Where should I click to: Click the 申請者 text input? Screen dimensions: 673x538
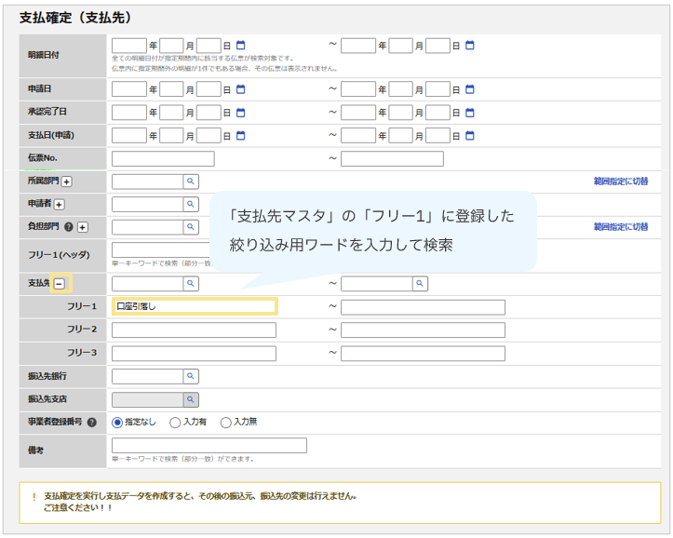[x=148, y=204]
